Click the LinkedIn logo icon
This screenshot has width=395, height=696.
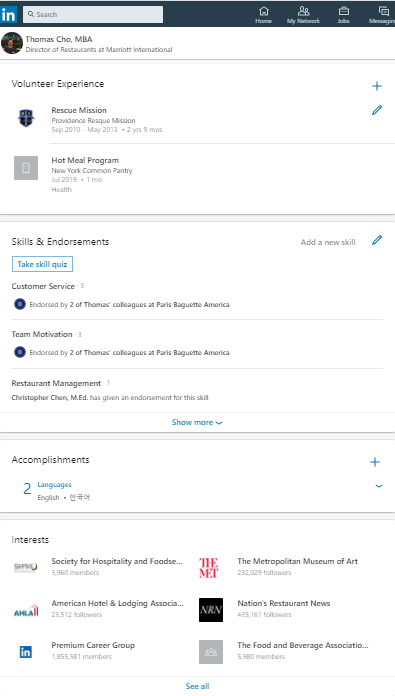(x=8, y=15)
